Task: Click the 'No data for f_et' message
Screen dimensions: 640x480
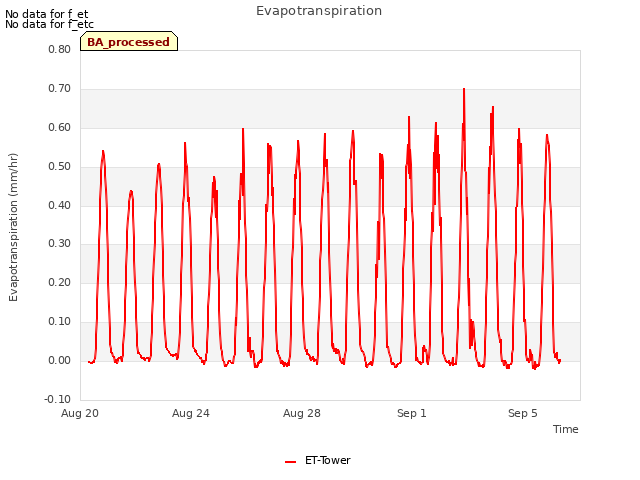Action: pyautogui.click(x=47, y=14)
